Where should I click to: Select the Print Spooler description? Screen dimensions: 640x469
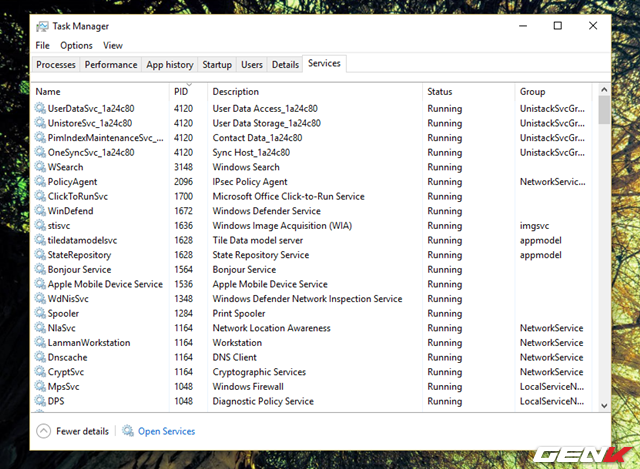click(239, 313)
